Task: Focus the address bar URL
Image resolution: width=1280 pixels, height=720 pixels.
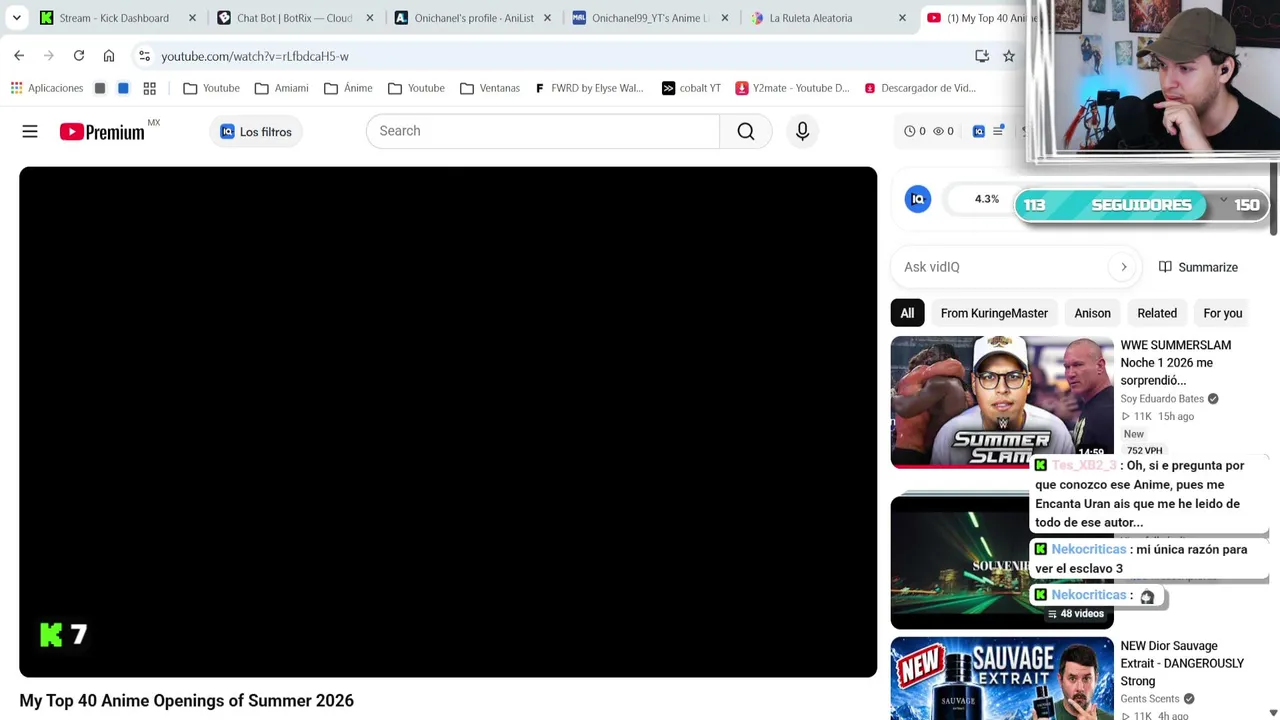Action: [255, 56]
